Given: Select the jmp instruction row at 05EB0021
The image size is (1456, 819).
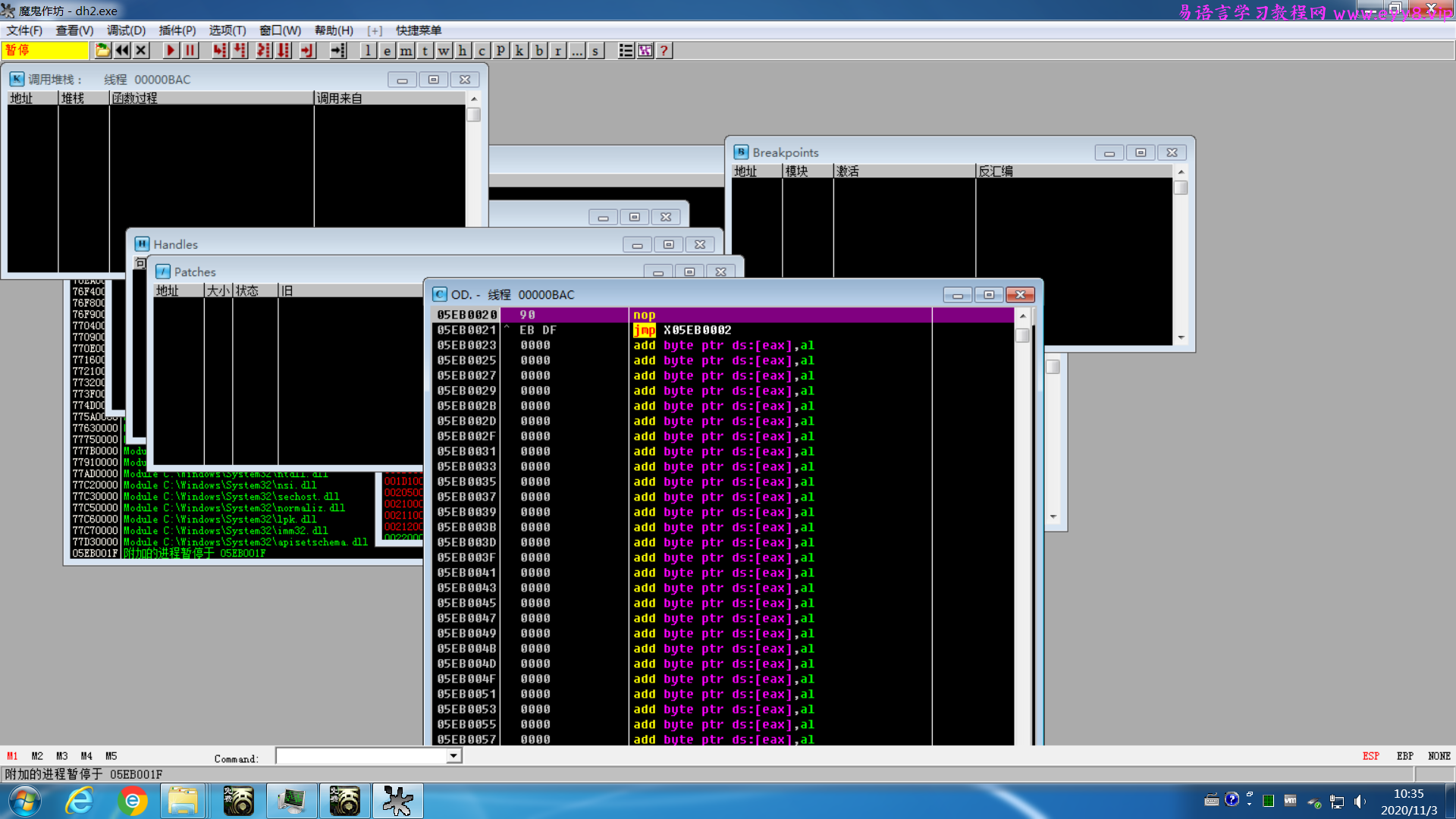Looking at the screenshot, I should (x=723, y=330).
